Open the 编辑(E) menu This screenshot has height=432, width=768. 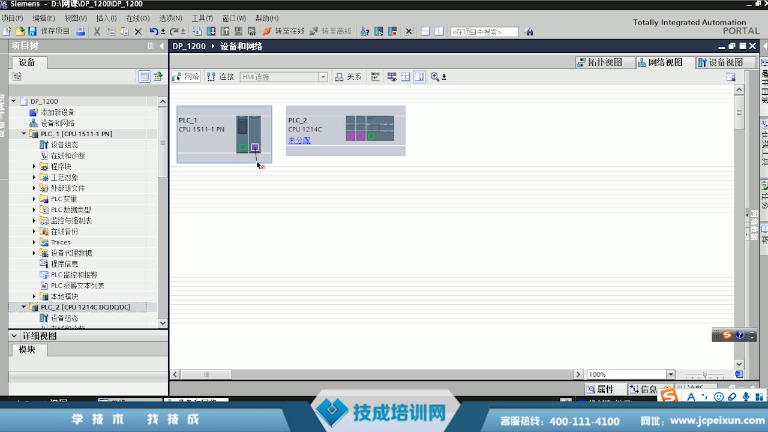(44, 18)
